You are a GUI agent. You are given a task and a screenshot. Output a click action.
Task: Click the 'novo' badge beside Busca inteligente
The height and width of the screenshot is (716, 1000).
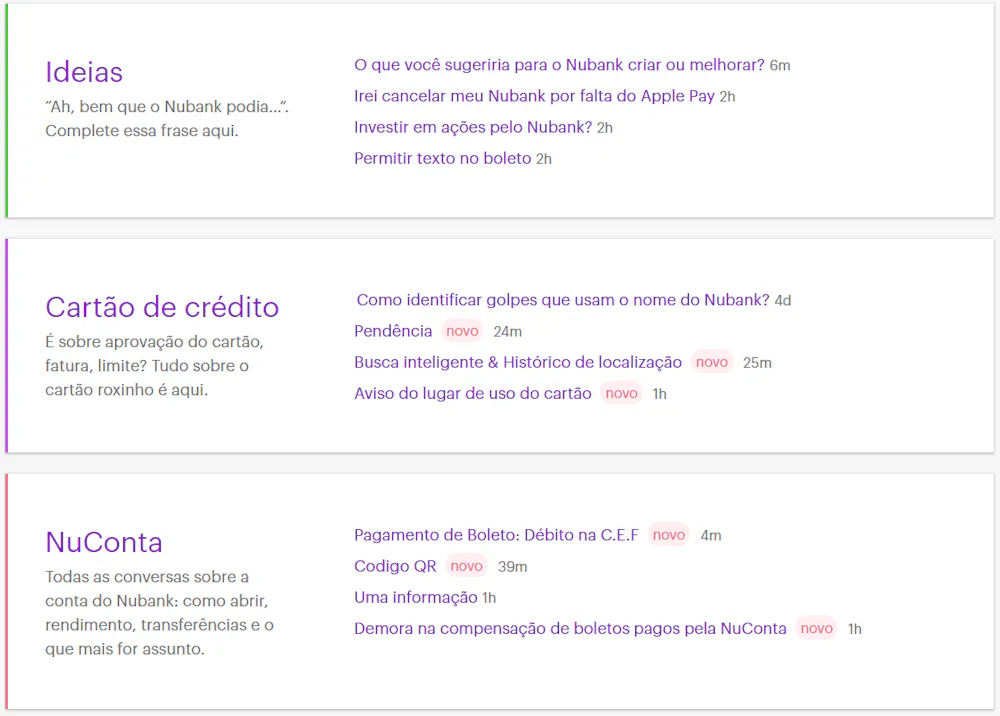click(x=712, y=363)
